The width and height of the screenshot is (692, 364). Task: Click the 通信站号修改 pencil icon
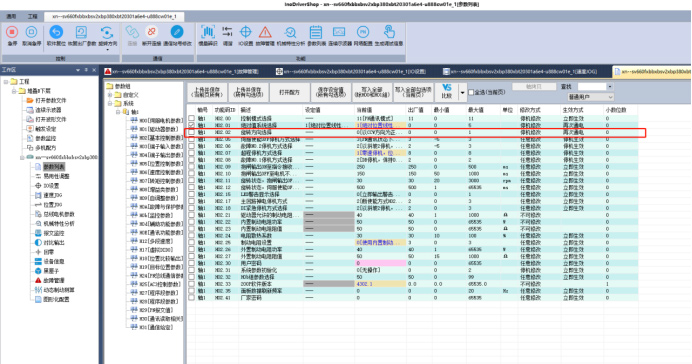coord(177,35)
